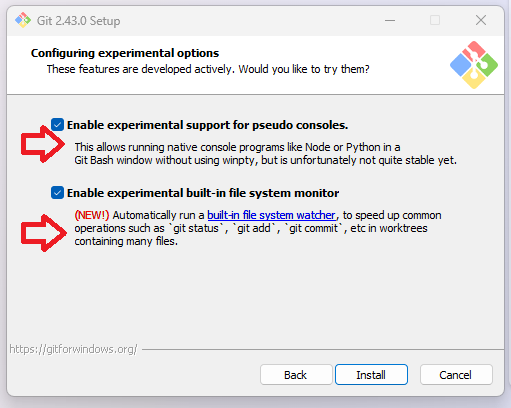This screenshot has width=511, height=408.
Task: Click the lower red arrow annotation
Action: pyautogui.click(x=44, y=233)
